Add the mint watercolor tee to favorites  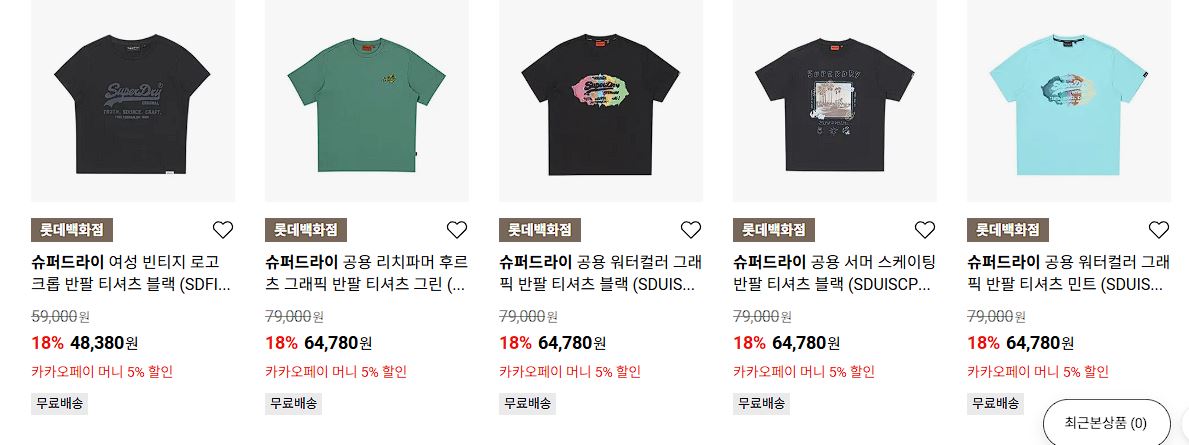1159,230
